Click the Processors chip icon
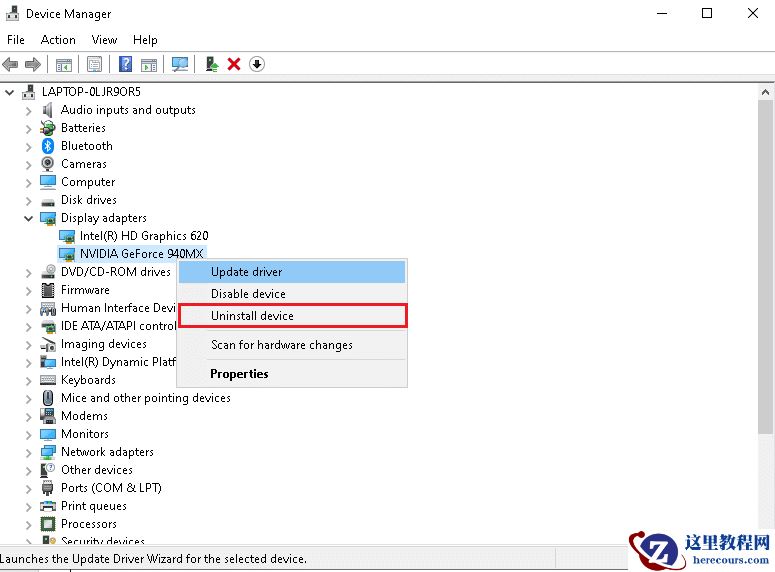The image size is (775, 572). click(x=48, y=524)
